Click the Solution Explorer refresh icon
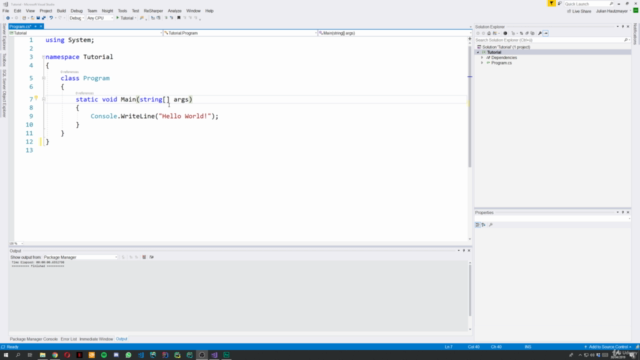Viewport: 640px width, 360px height. coord(521,33)
